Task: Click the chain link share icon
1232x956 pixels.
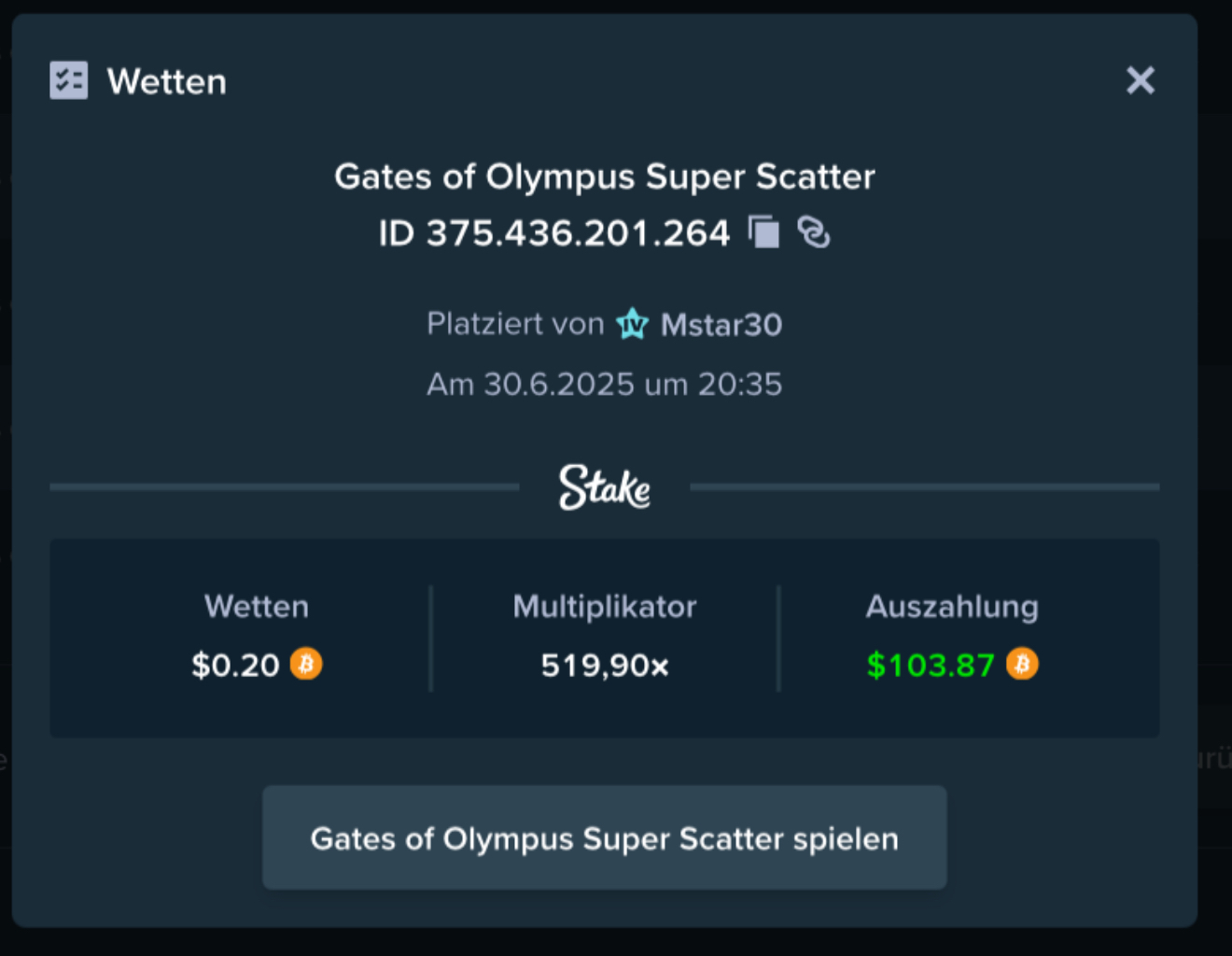Action: 814,232
